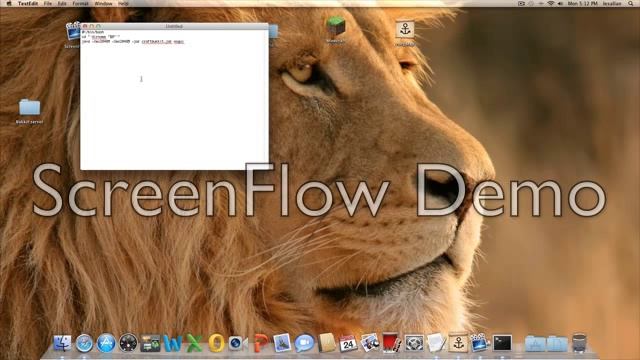Open Mail stamp icon in Dock
This screenshot has width=640, height=360.
click(282, 343)
